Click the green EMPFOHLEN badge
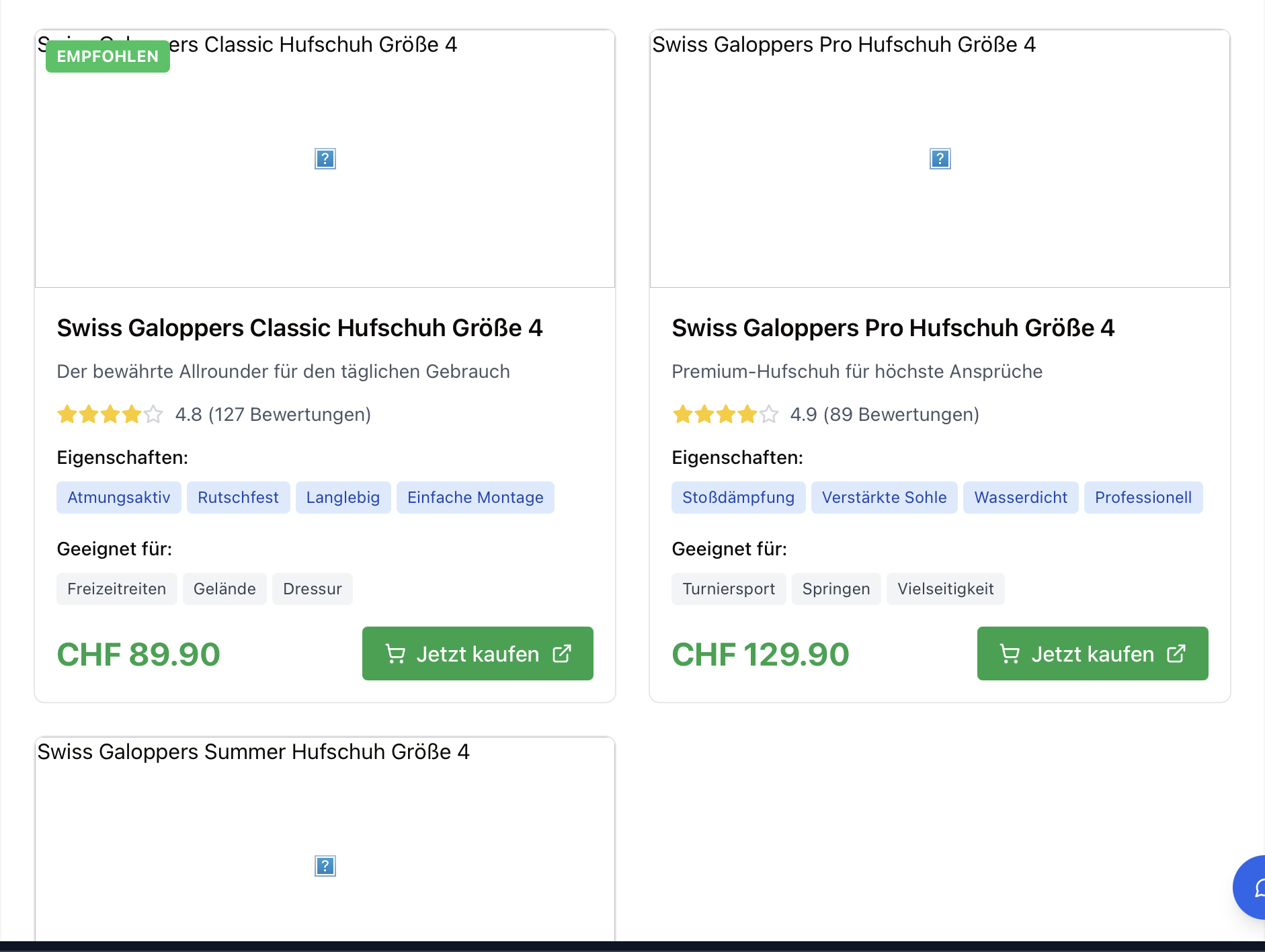1265x952 pixels. click(x=108, y=56)
